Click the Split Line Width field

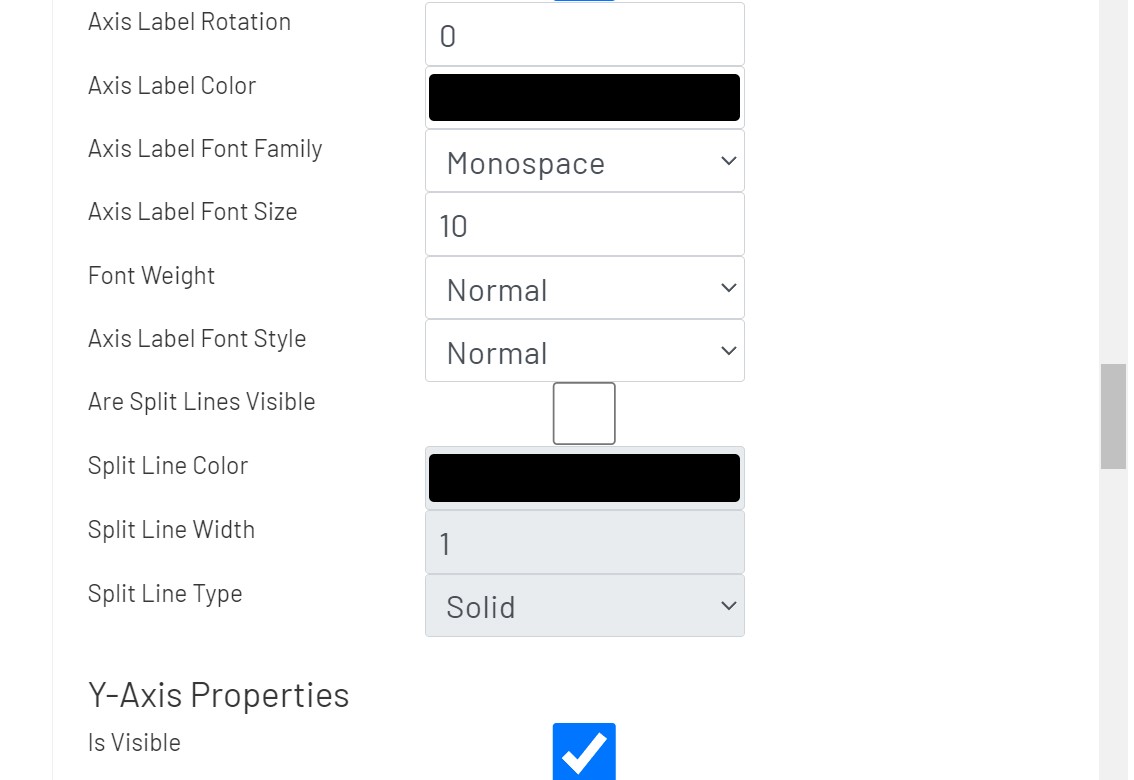(x=584, y=542)
